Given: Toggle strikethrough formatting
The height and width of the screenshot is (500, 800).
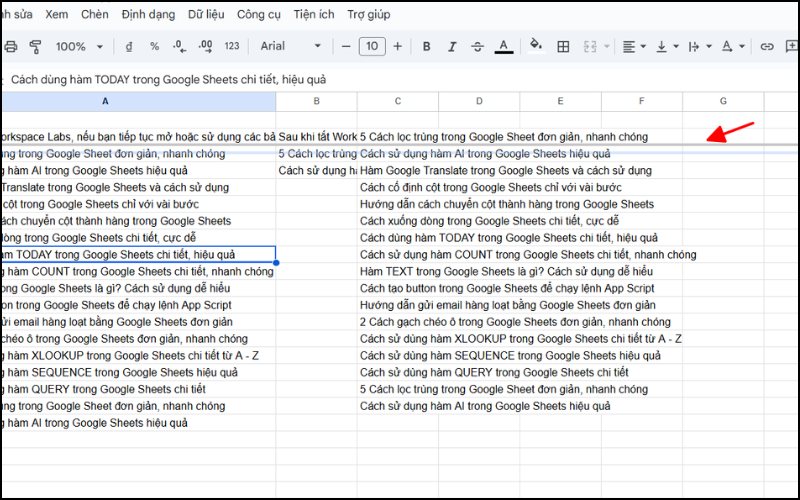Looking at the screenshot, I should 478,46.
